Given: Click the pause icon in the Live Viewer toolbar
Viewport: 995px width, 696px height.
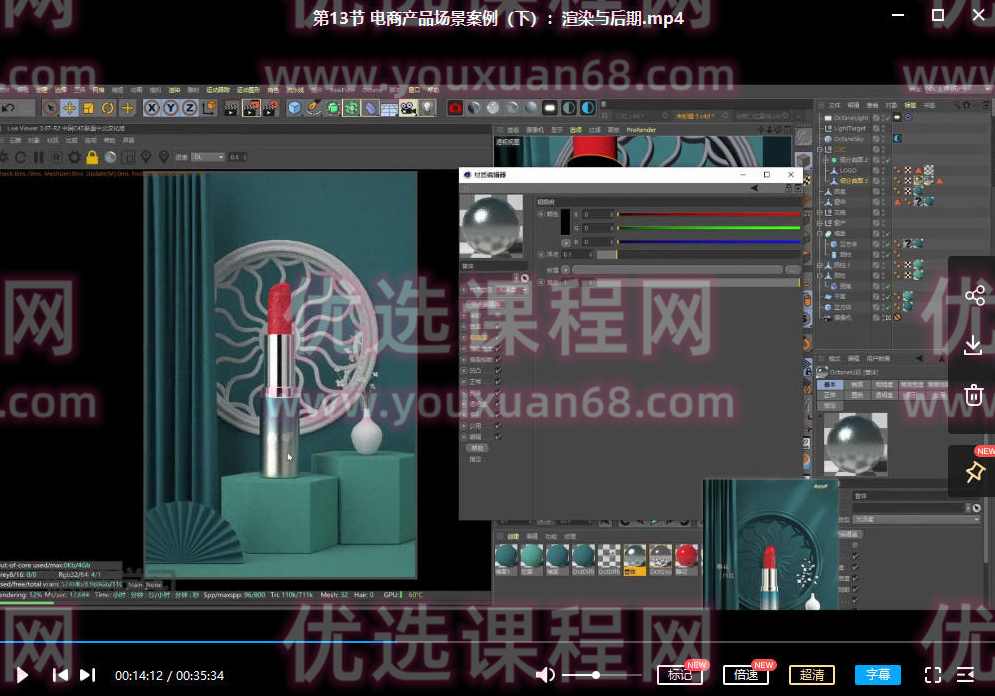Looking at the screenshot, I should (37, 157).
